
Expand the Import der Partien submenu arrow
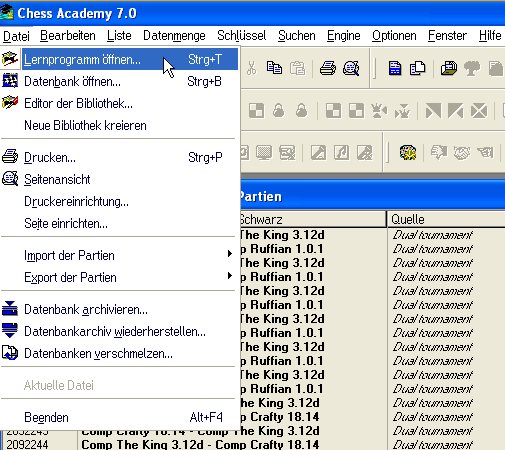coord(230,254)
